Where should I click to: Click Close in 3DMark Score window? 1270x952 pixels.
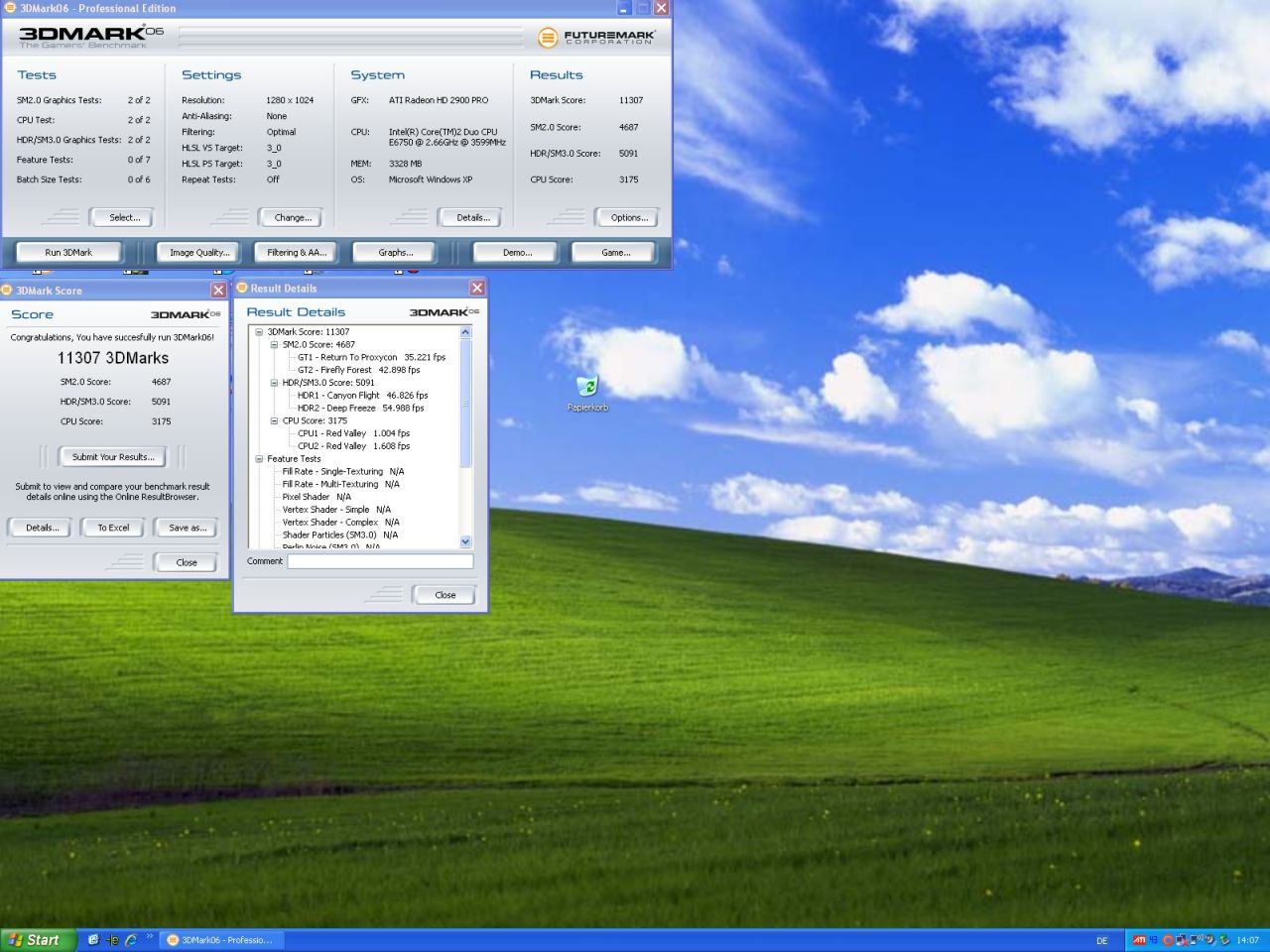(x=187, y=562)
